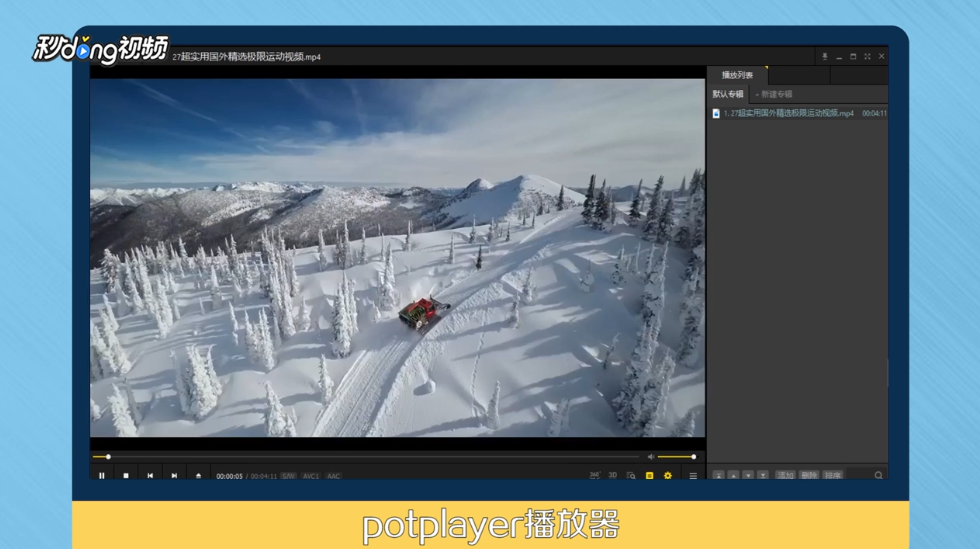
Task: Stop the video playback
Action: (126, 475)
